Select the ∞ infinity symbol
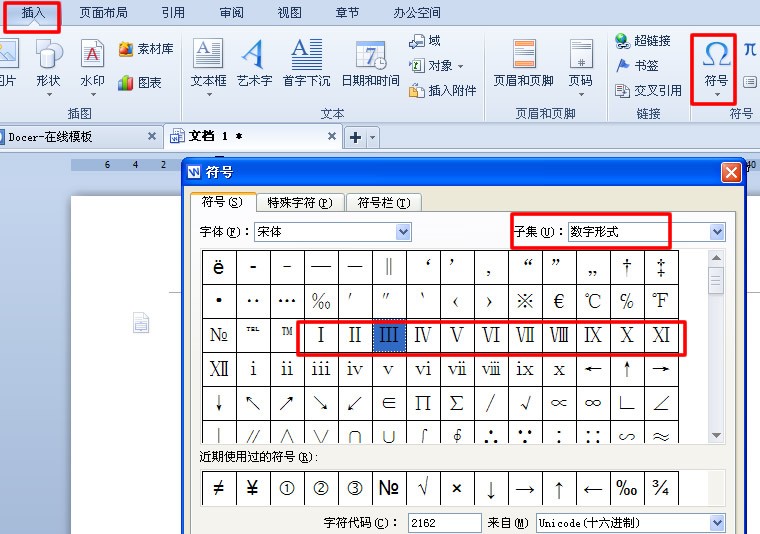 pos(593,403)
